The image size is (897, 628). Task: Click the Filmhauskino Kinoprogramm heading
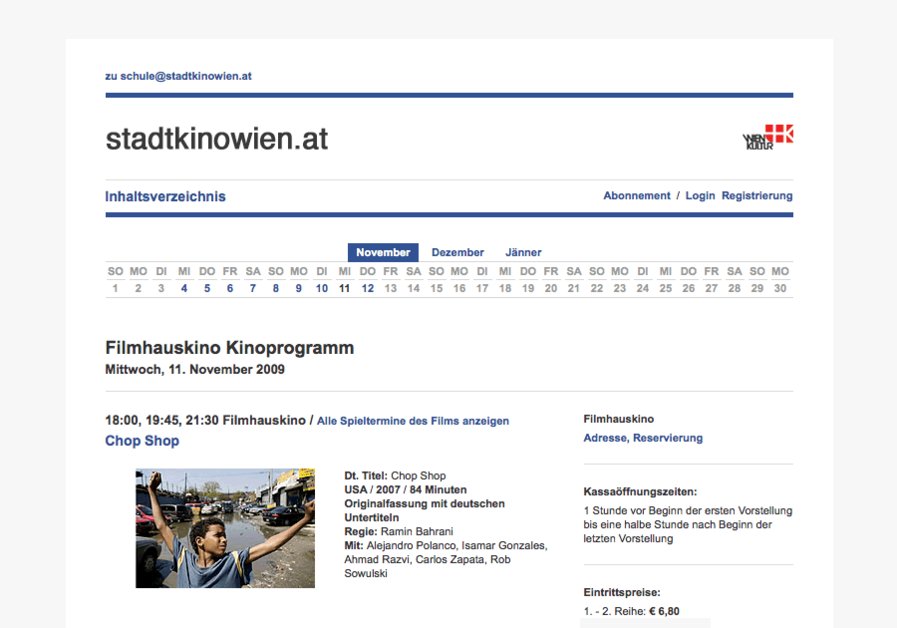(x=229, y=348)
